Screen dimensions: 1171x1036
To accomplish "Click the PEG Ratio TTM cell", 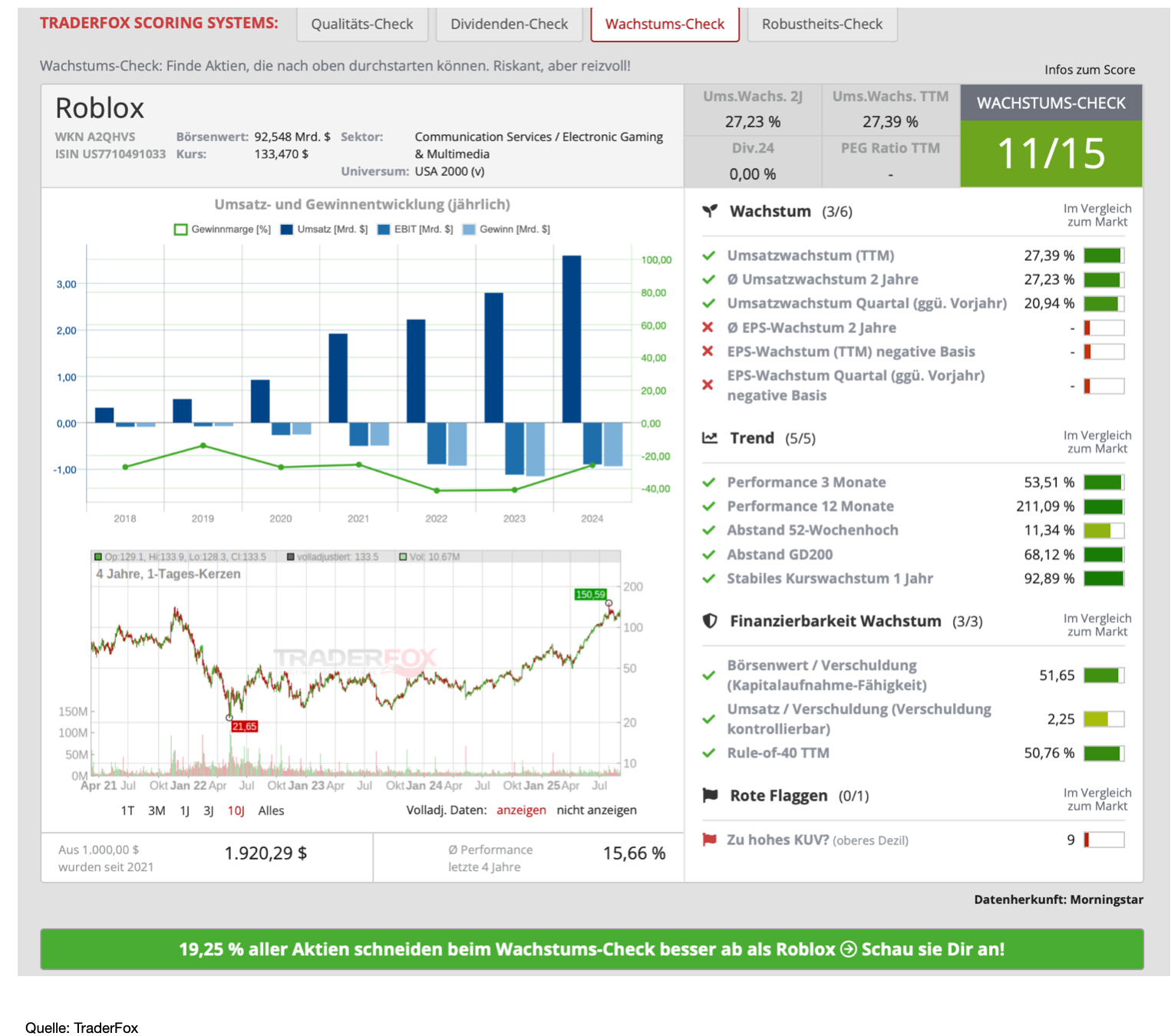I will (890, 161).
